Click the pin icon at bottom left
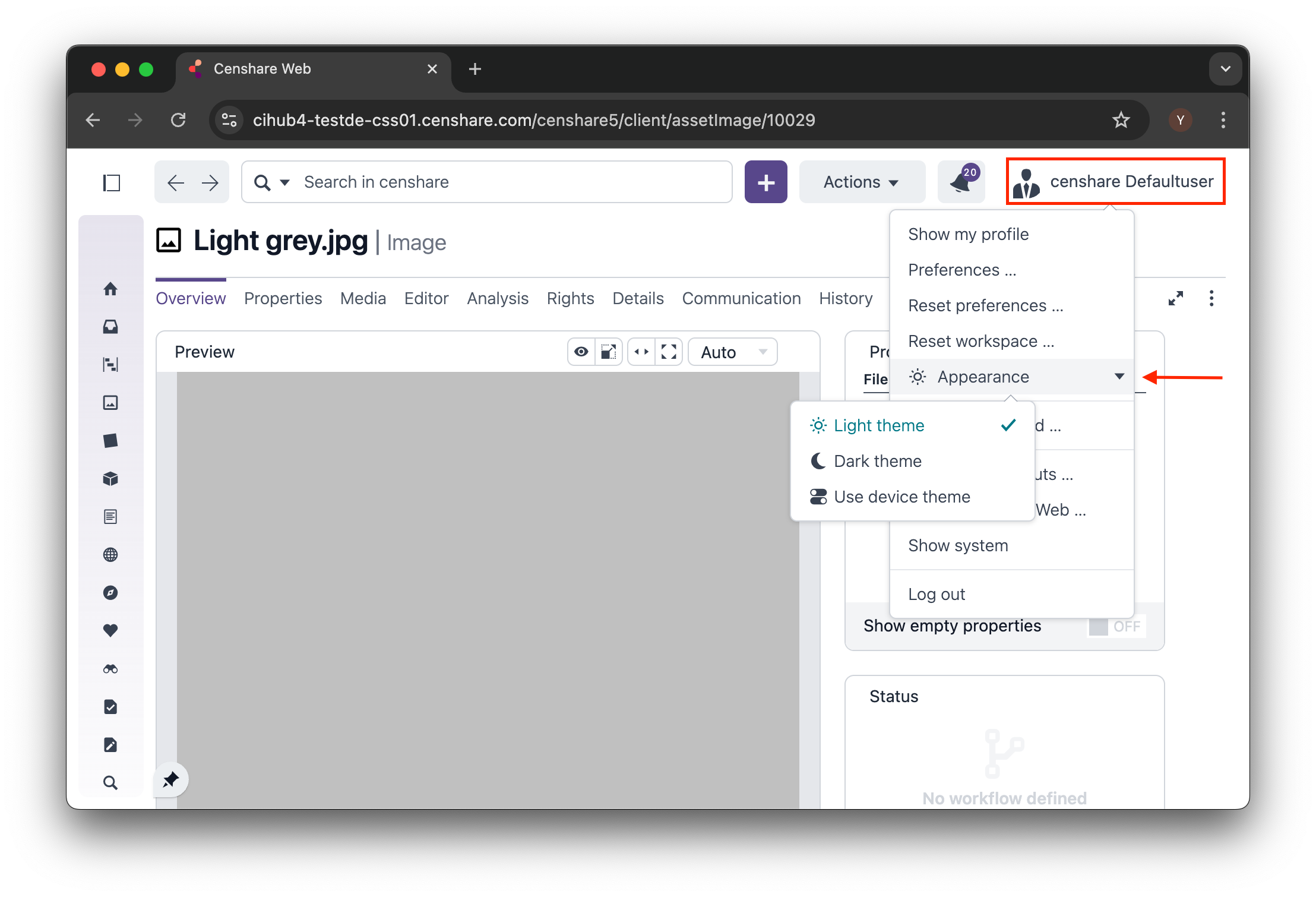Viewport: 1316px width, 897px height. tap(171, 779)
